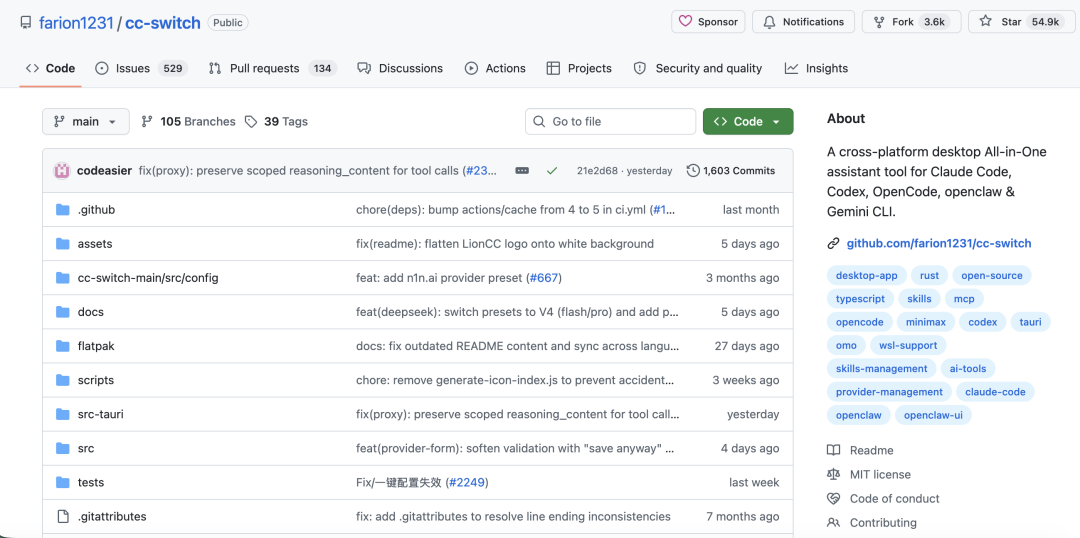Click the Star icon

[x=986, y=21]
